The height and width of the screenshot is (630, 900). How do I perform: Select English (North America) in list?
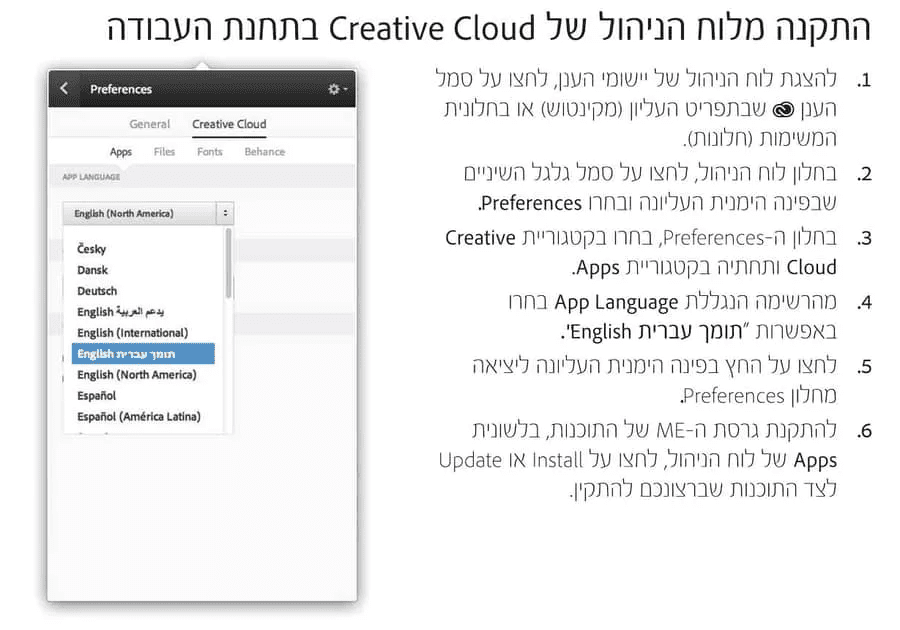click(x=137, y=375)
